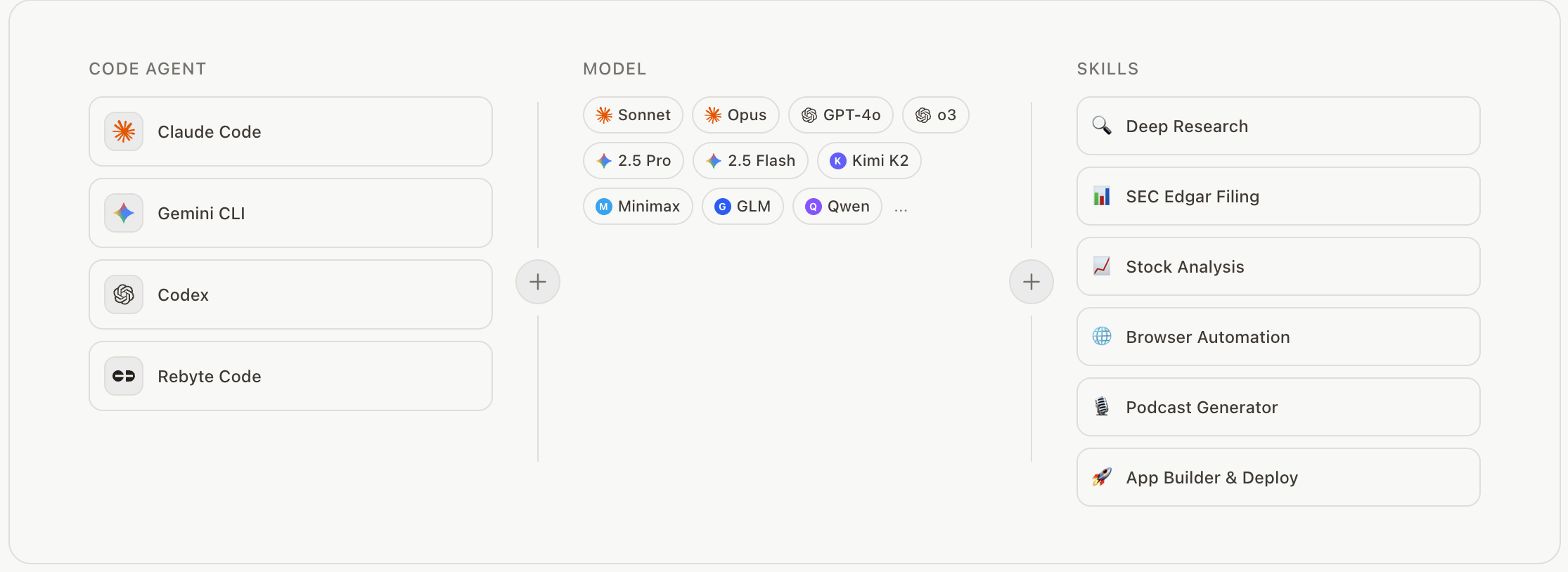Click the Gemini CLI sparkle icon
Image resolution: width=1568 pixels, height=572 pixels.
[123, 213]
